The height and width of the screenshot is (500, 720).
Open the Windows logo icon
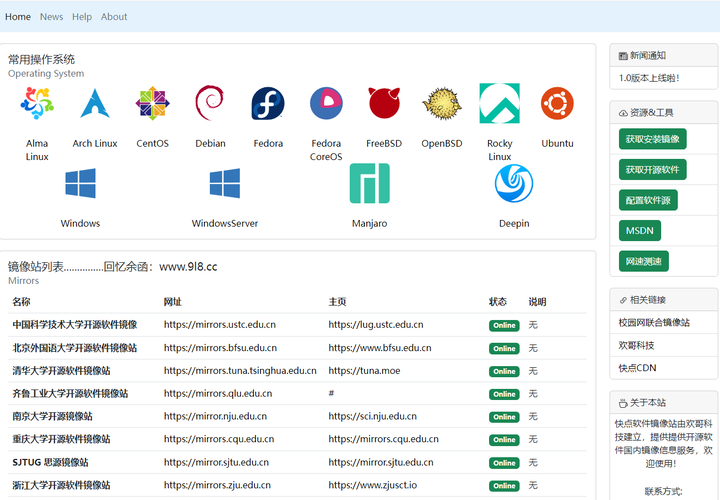(80, 183)
